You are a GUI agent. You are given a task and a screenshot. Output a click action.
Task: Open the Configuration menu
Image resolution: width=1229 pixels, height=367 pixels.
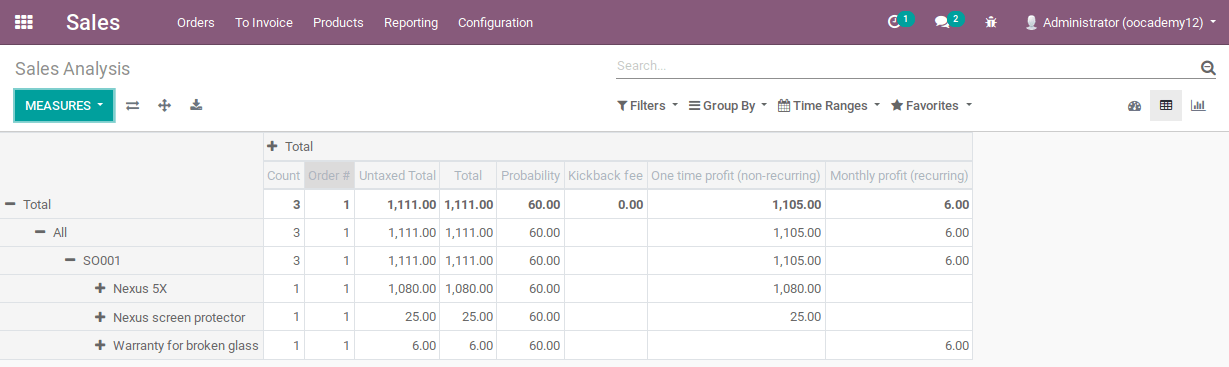pyautogui.click(x=495, y=22)
